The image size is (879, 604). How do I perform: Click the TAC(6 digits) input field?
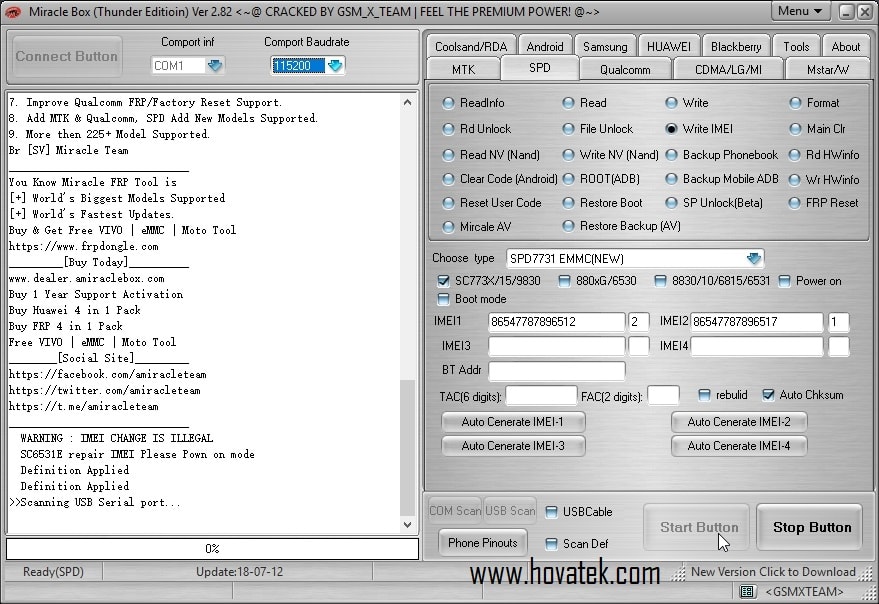(541, 395)
